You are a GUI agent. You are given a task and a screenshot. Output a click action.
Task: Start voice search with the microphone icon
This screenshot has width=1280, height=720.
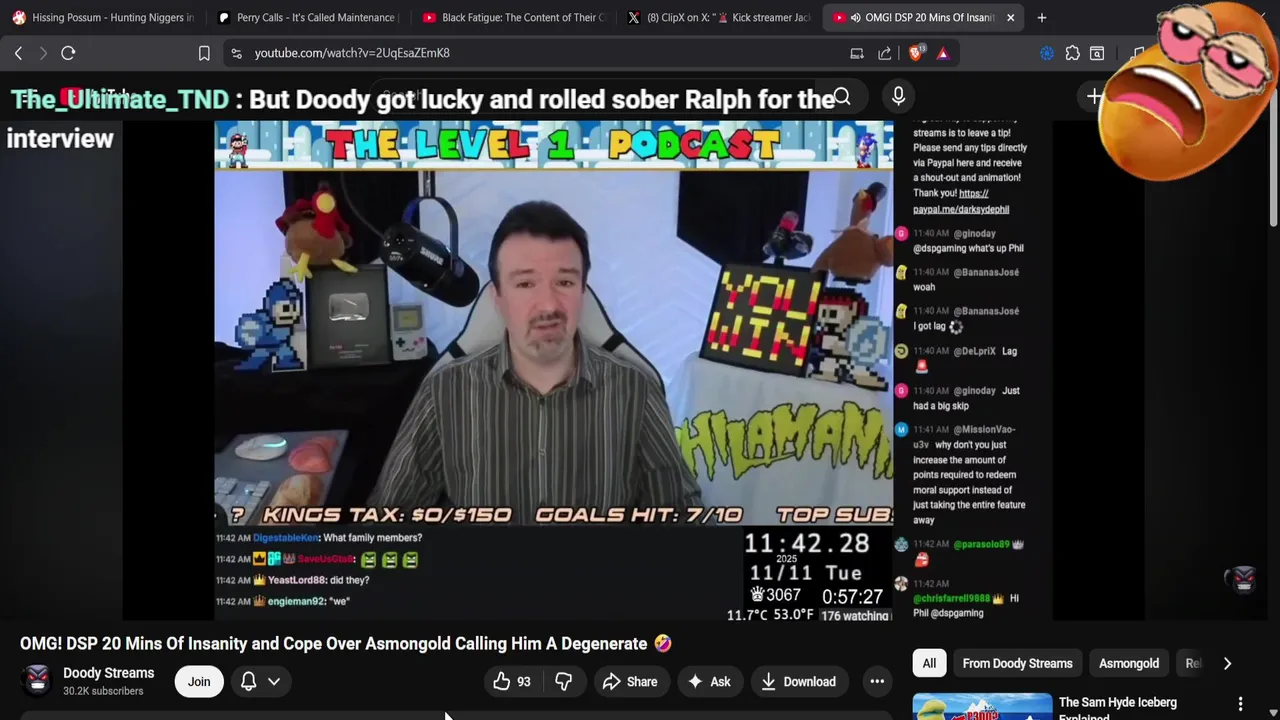[x=898, y=96]
